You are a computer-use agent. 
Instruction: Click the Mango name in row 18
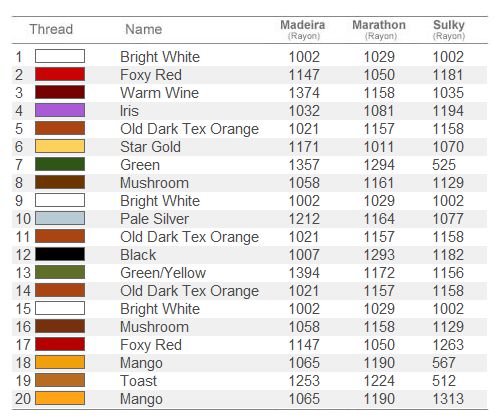click(141, 363)
